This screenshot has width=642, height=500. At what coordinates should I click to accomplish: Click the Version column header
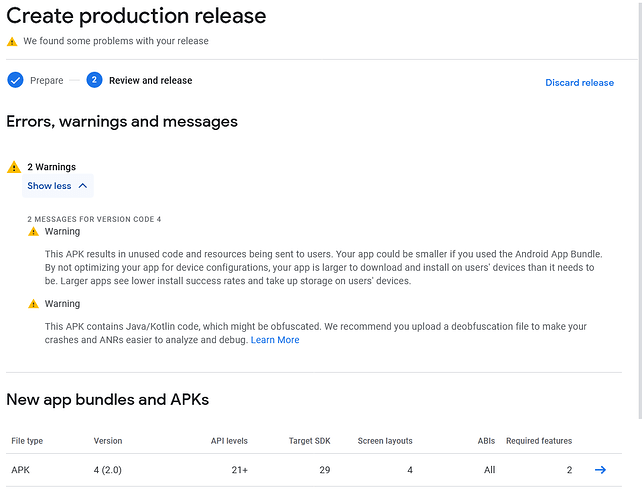click(108, 441)
